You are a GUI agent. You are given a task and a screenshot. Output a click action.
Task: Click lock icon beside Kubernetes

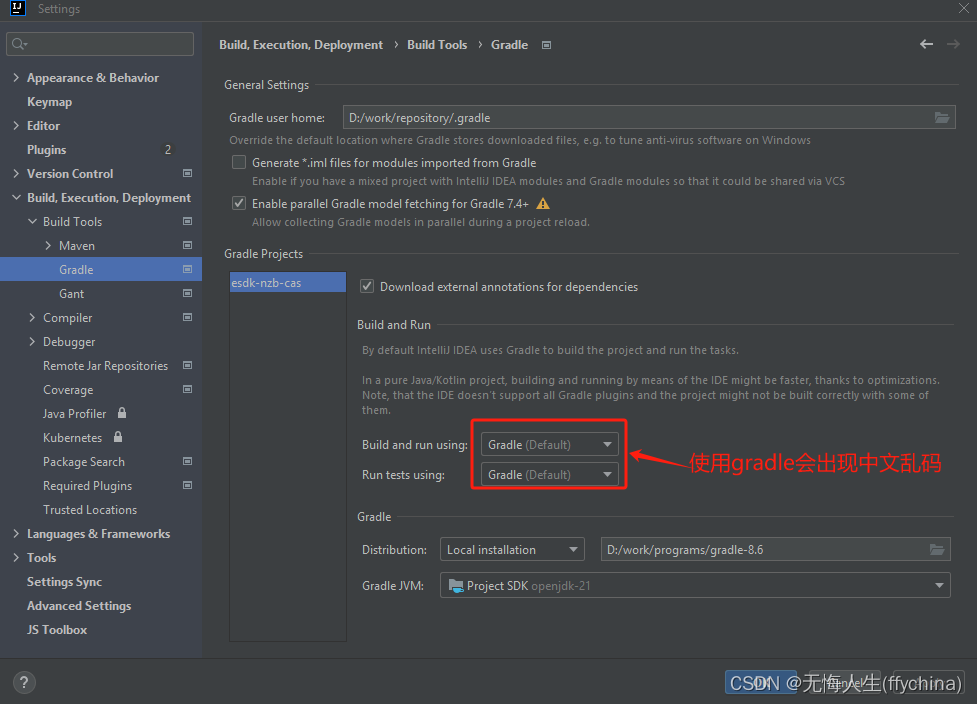[118, 437]
